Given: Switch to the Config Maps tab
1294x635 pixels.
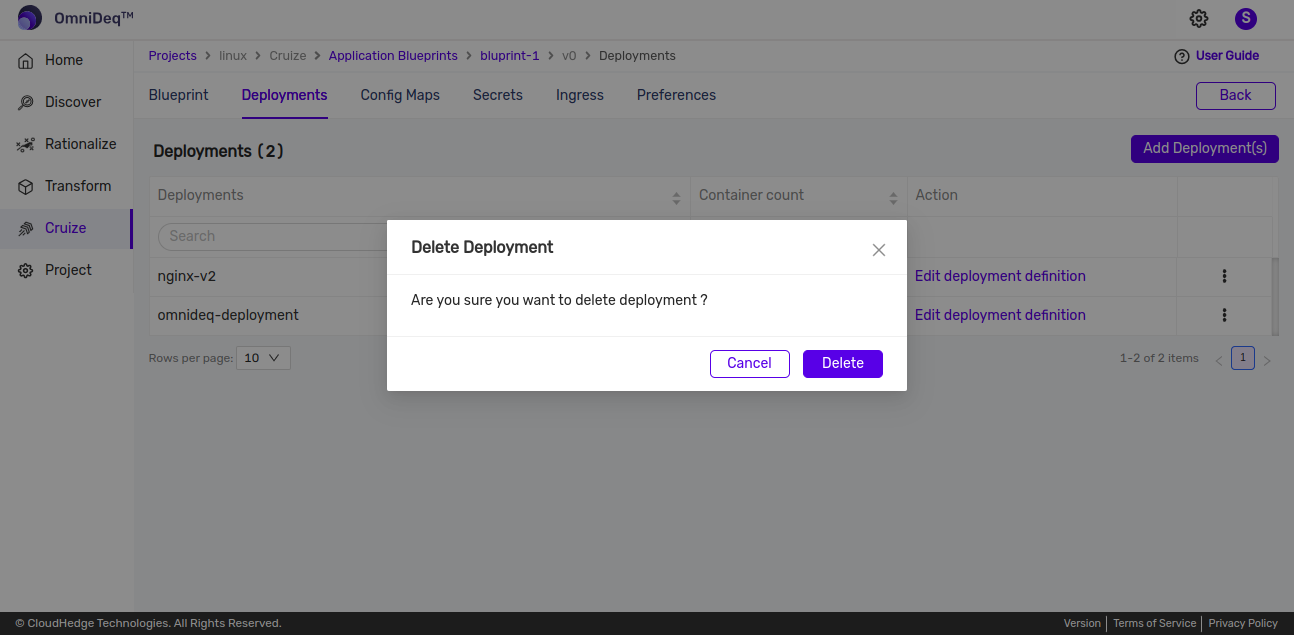Looking at the screenshot, I should click(399, 95).
